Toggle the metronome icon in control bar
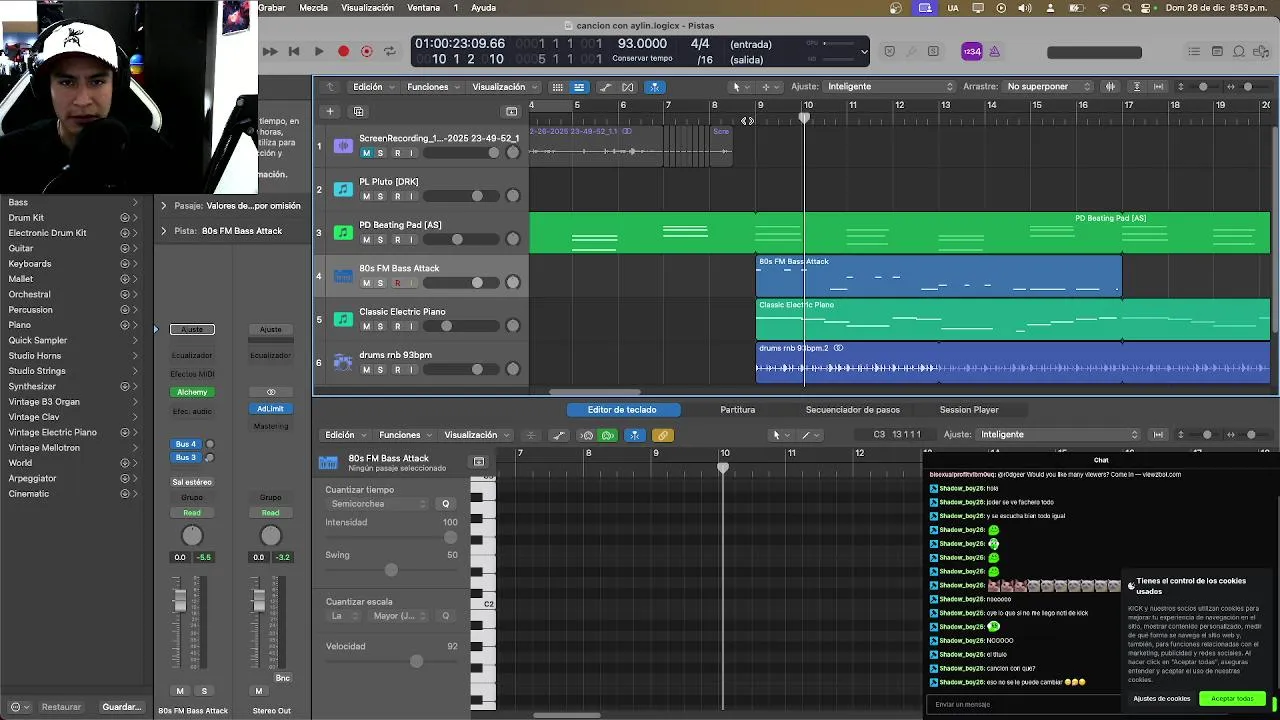This screenshot has height=720, width=1280. (x=994, y=51)
